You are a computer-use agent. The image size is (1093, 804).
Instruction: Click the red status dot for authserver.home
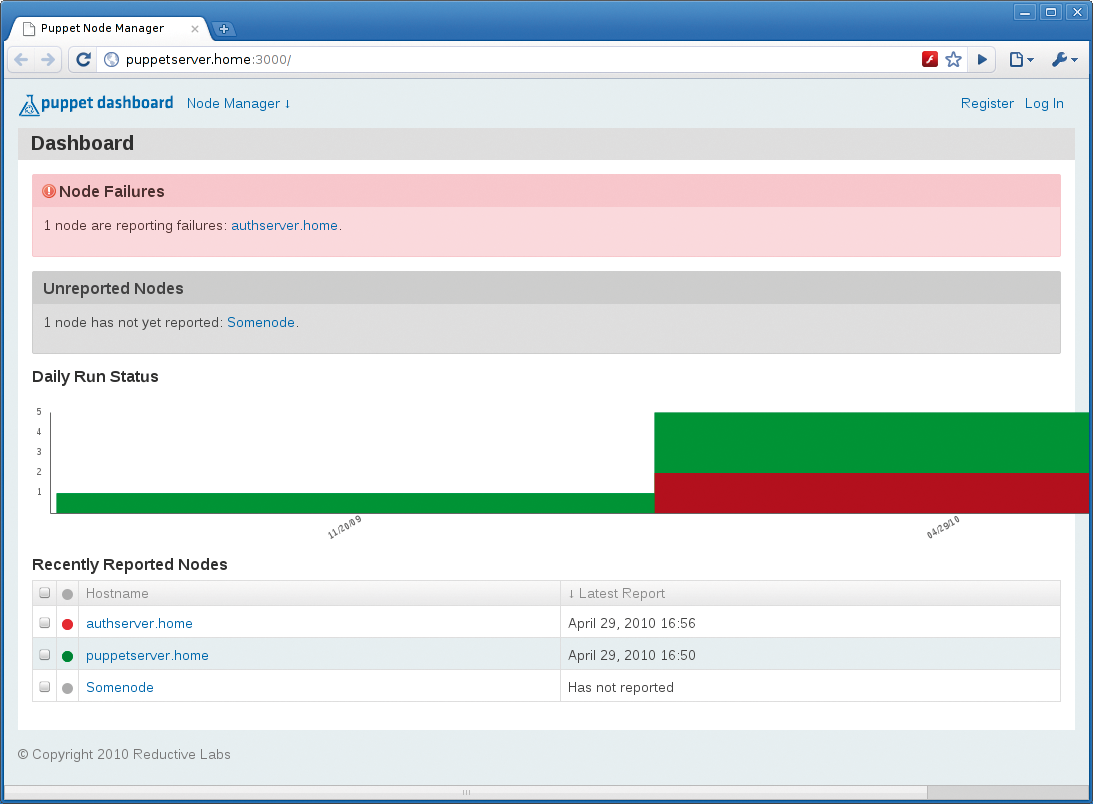click(68, 624)
